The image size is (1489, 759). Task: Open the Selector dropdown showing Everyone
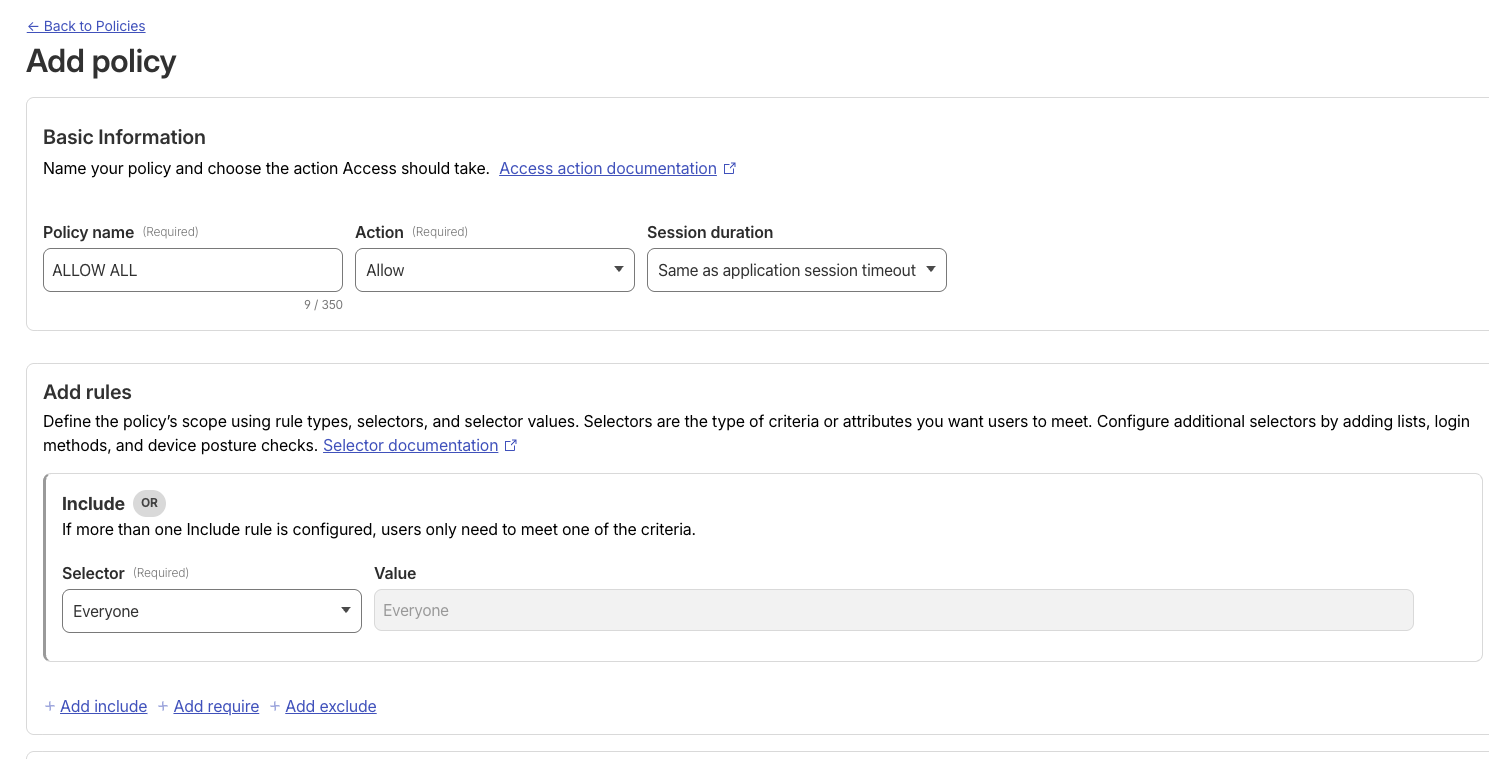pyautogui.click(x=211, y=611)
